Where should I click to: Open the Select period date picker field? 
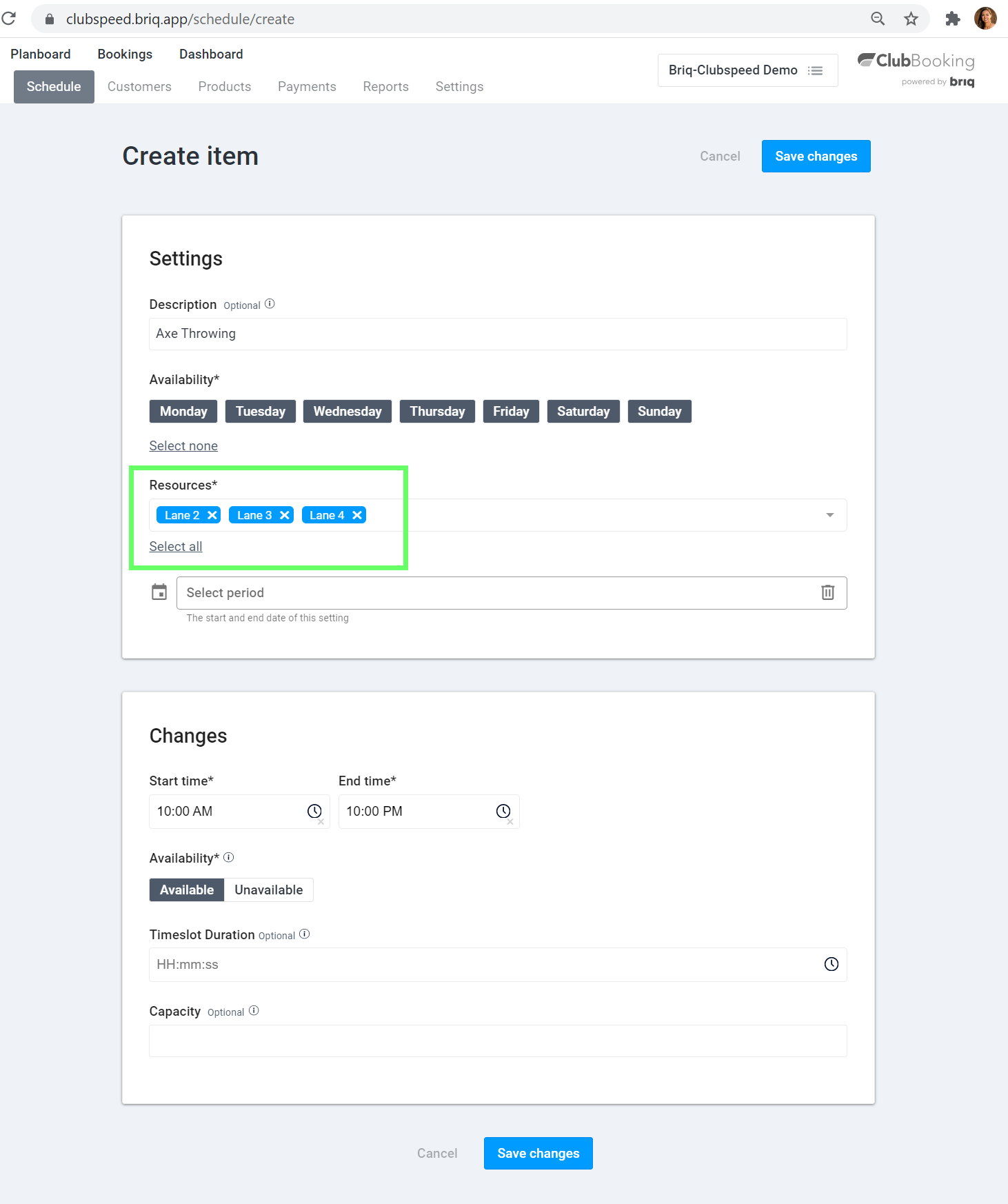tap(512, 593)
